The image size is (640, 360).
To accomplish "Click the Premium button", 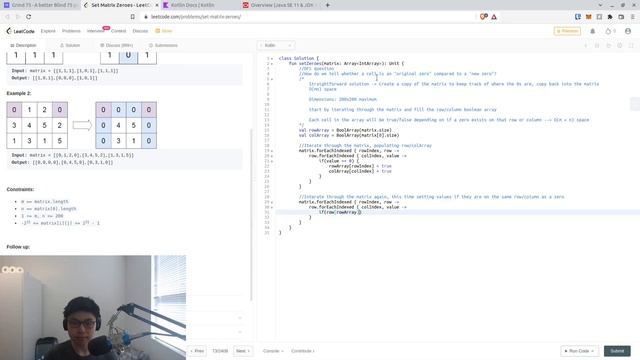I will 567,31.
